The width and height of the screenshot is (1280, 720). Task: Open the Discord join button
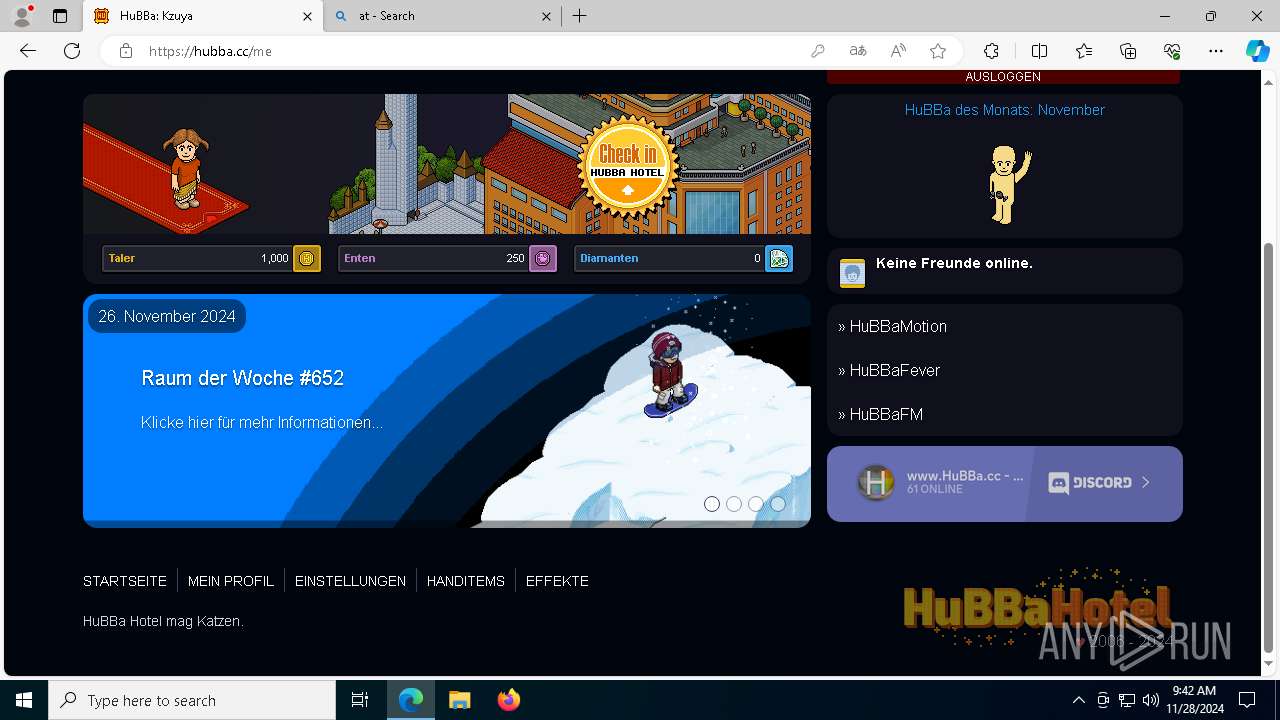coord(1099,482)
